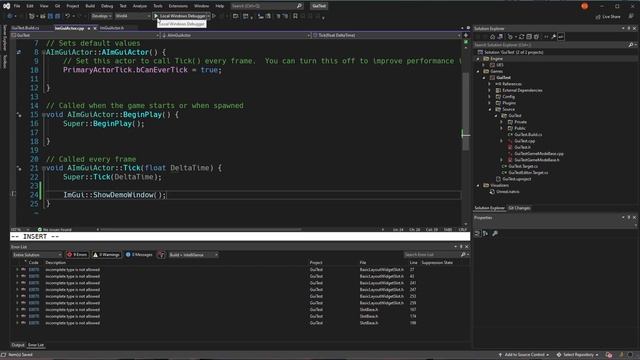Click the Search Solution Explorer input field
Screen dimensions: 640x360
(550, 45)
